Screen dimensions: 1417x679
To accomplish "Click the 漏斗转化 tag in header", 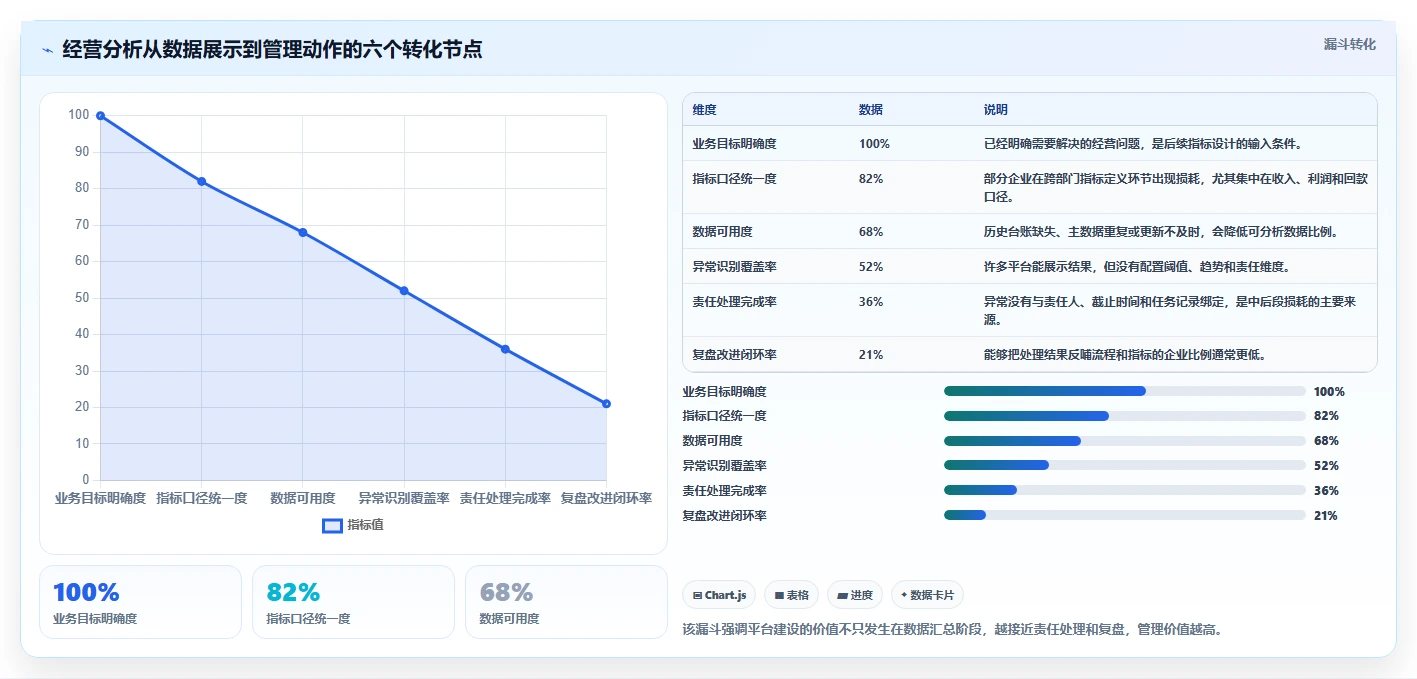I will (x=1349, y=44).
